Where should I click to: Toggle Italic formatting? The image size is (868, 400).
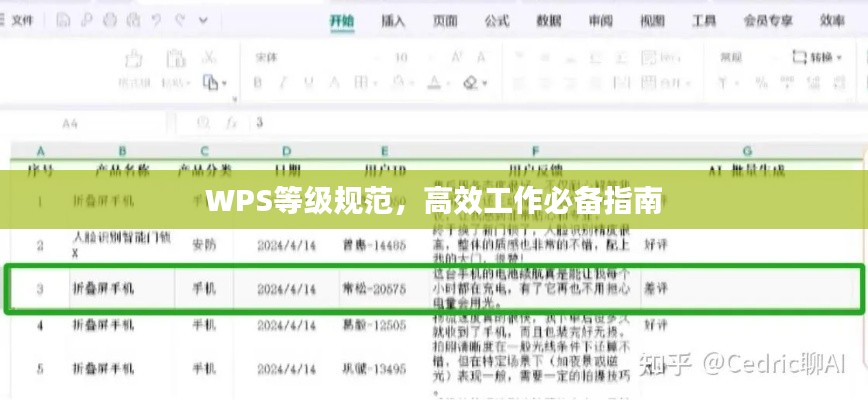click(283, 83)
